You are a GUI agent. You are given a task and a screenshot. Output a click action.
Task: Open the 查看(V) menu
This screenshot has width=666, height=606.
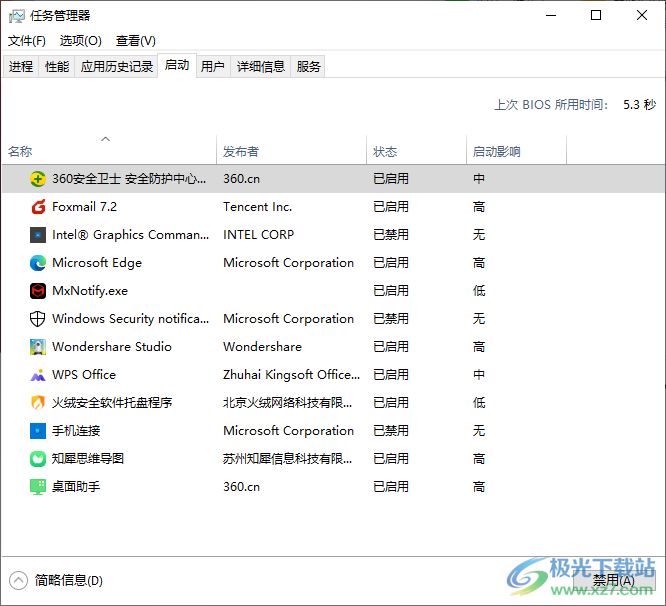(136, 41)
